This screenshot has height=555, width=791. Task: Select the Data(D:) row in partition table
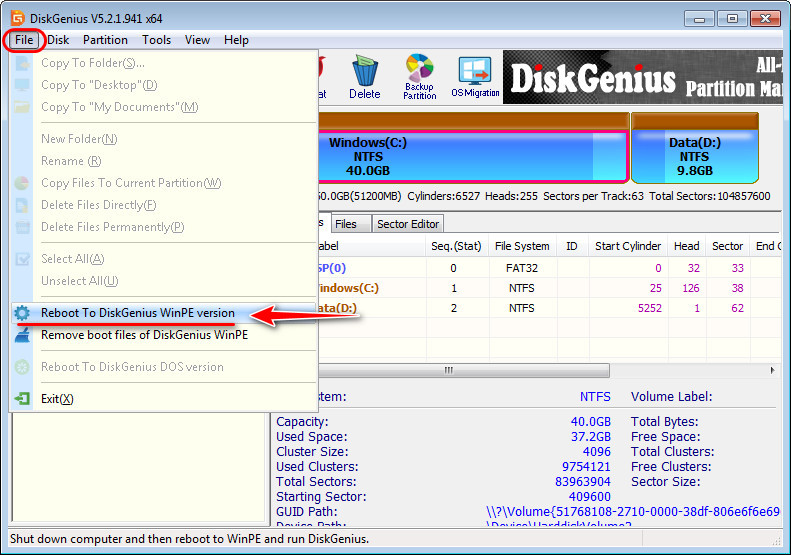coord(549,308)
